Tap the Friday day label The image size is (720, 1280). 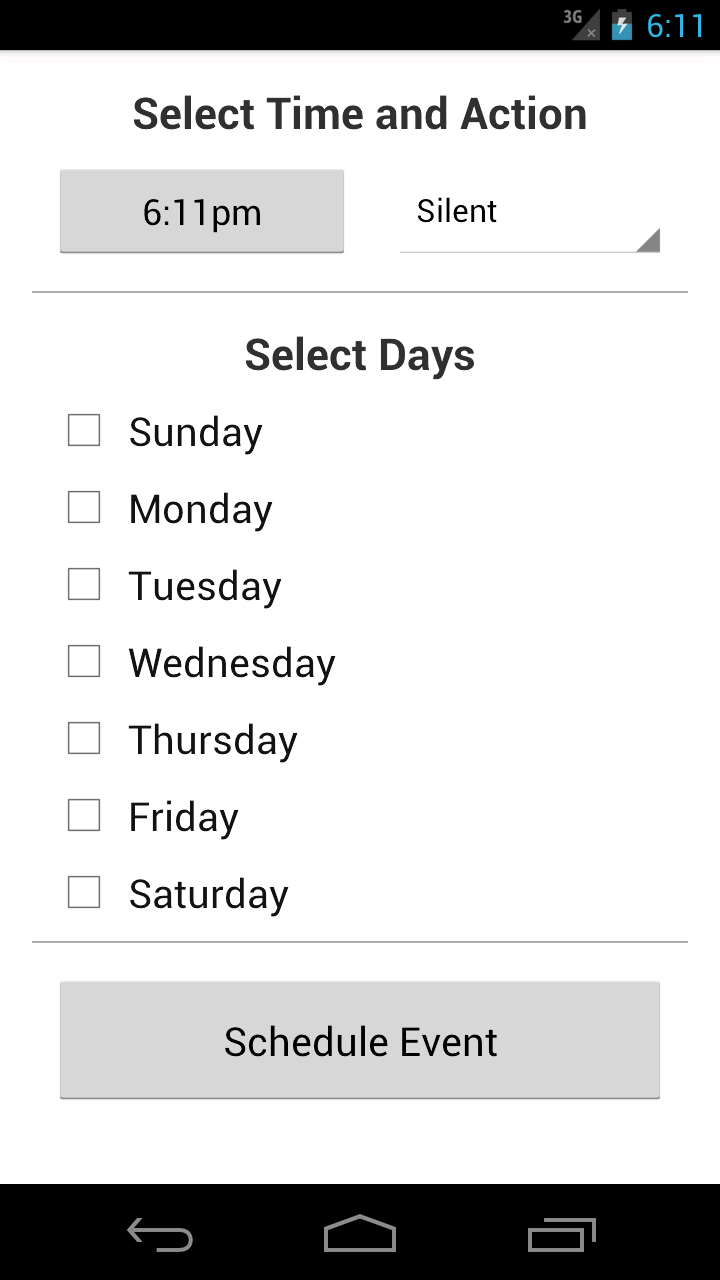(x=184, y=817)
